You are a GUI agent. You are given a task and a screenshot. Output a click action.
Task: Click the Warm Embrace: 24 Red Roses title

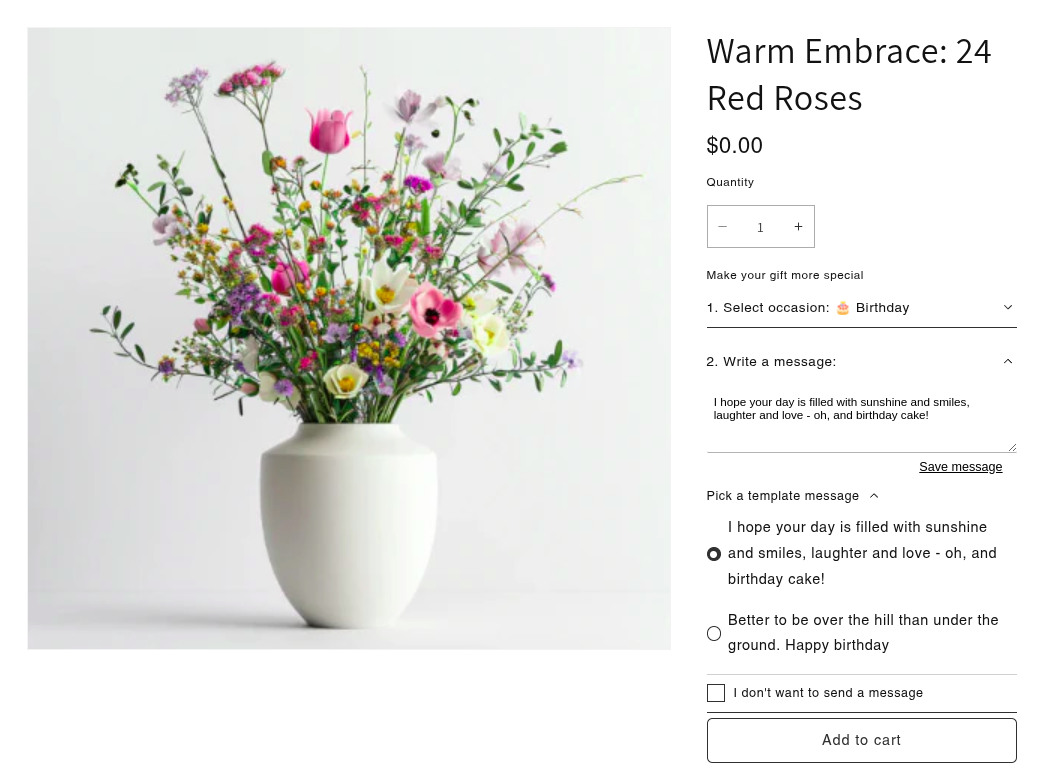[849, 74]
